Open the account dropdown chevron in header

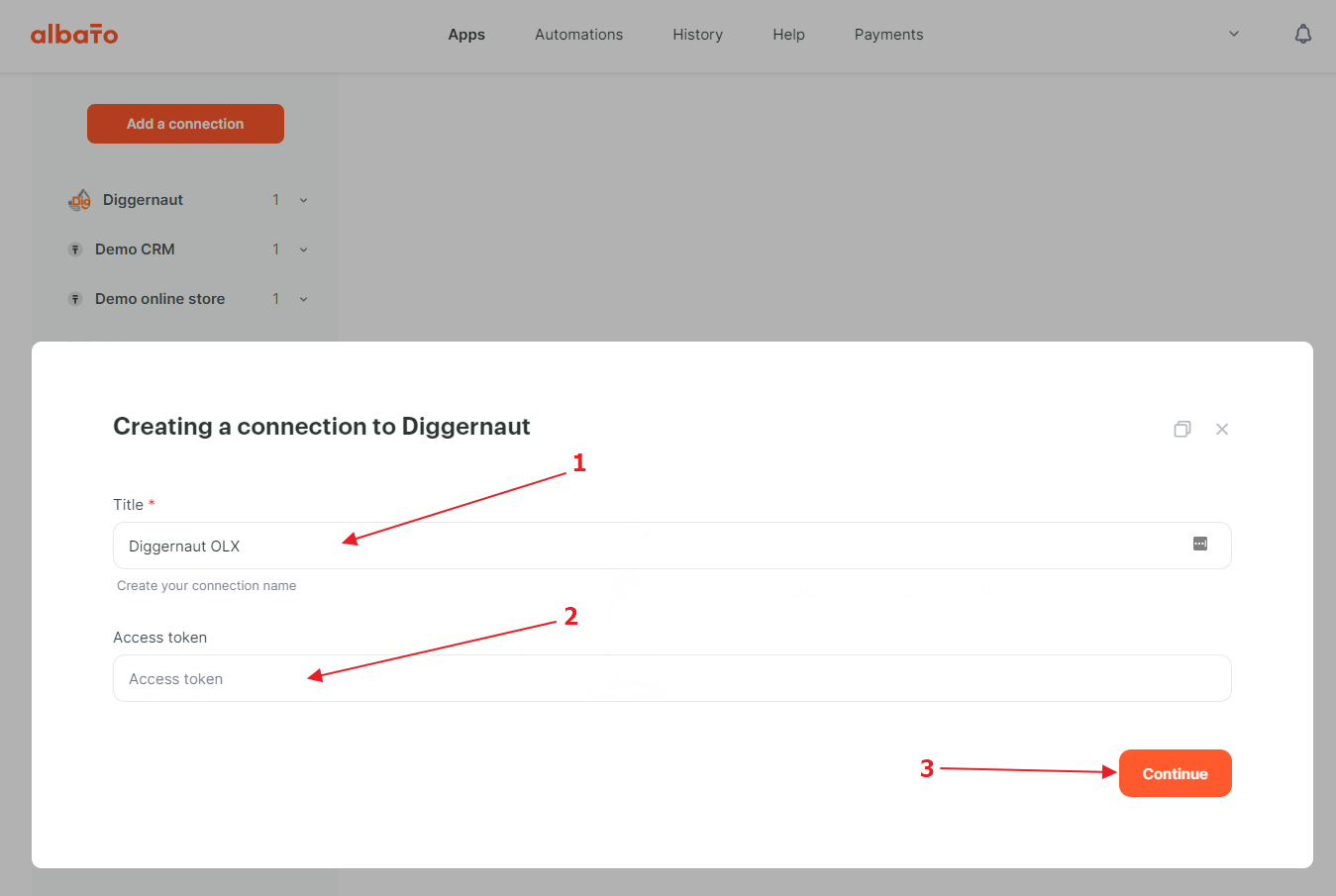(x=1234, y=34)
